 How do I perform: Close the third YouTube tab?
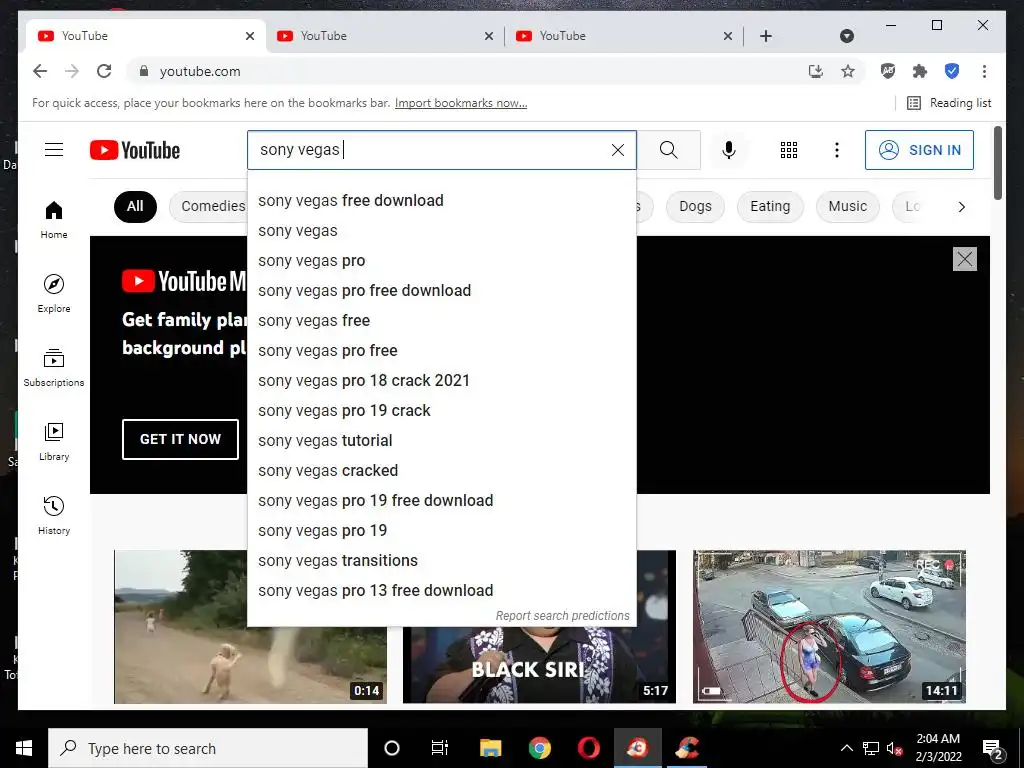click(x=728, y=36)
